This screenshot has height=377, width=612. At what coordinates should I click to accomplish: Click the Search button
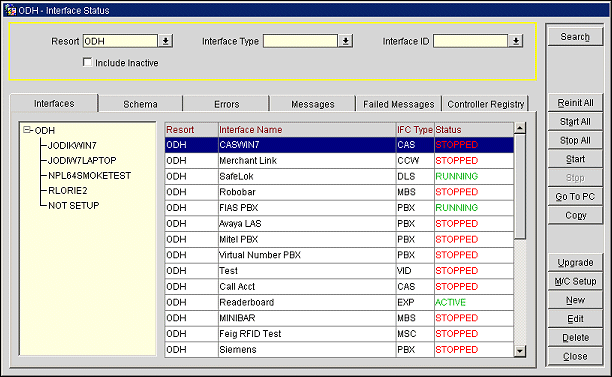tap(575, 37)
